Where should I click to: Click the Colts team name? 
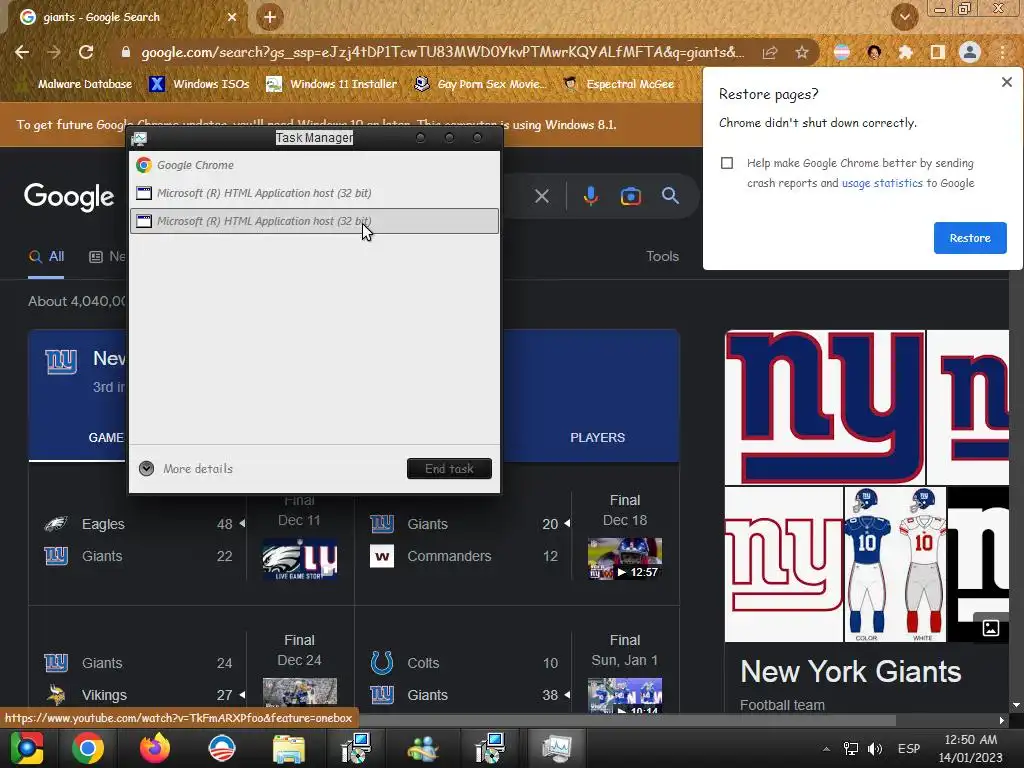tap(423, 664)
